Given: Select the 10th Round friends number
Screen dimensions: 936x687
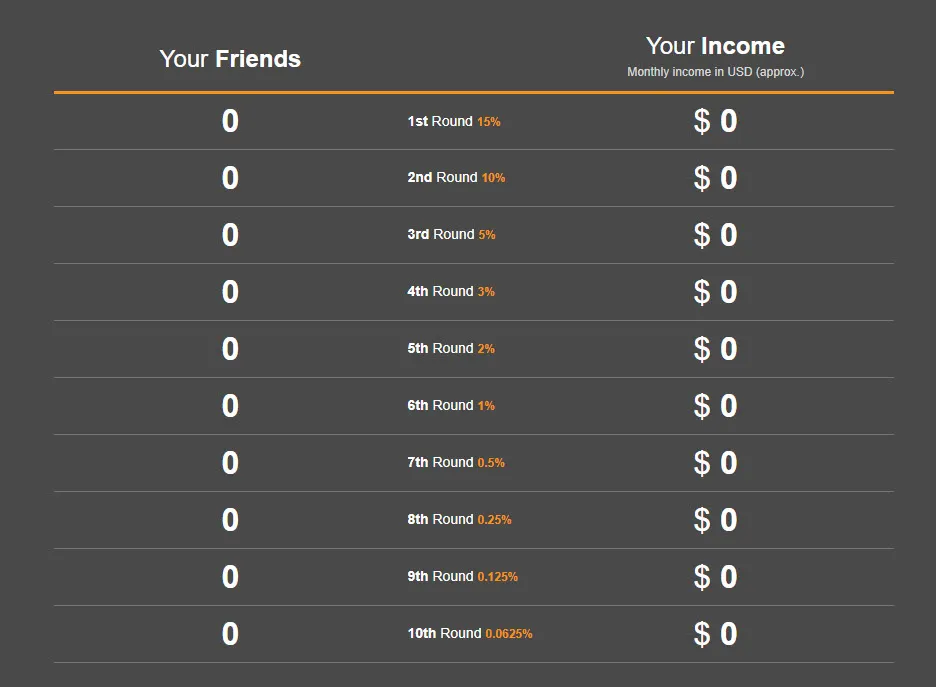Looking at the screenshot, I should tap(230, 634).
